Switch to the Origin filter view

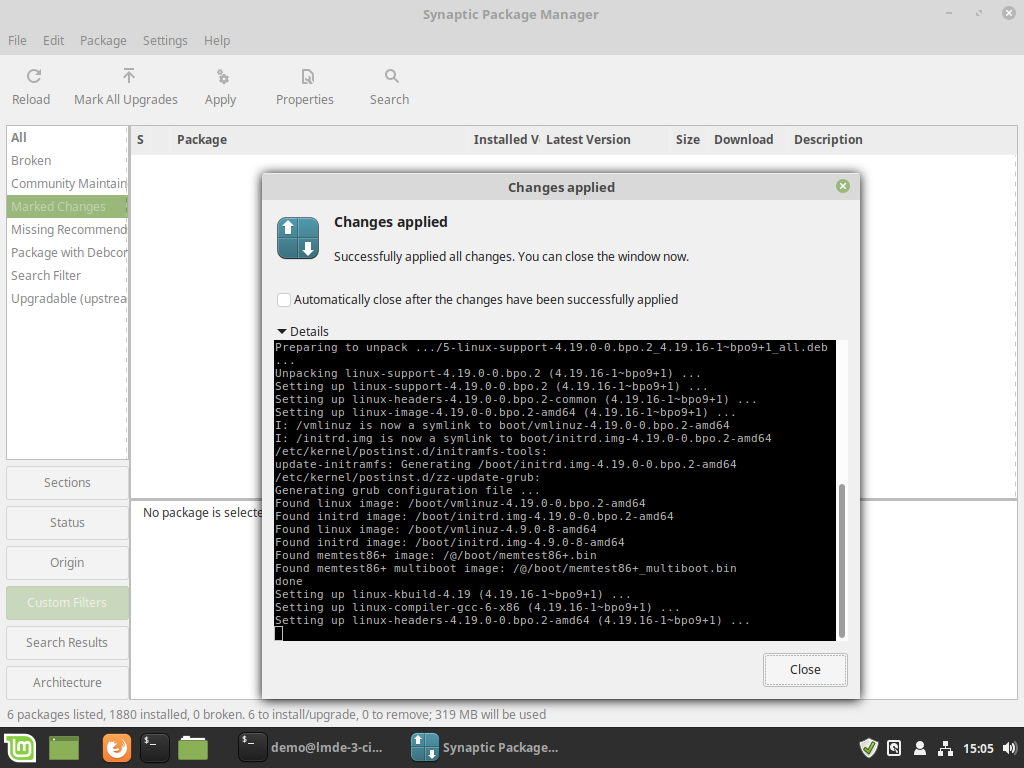tap(67, 562)
